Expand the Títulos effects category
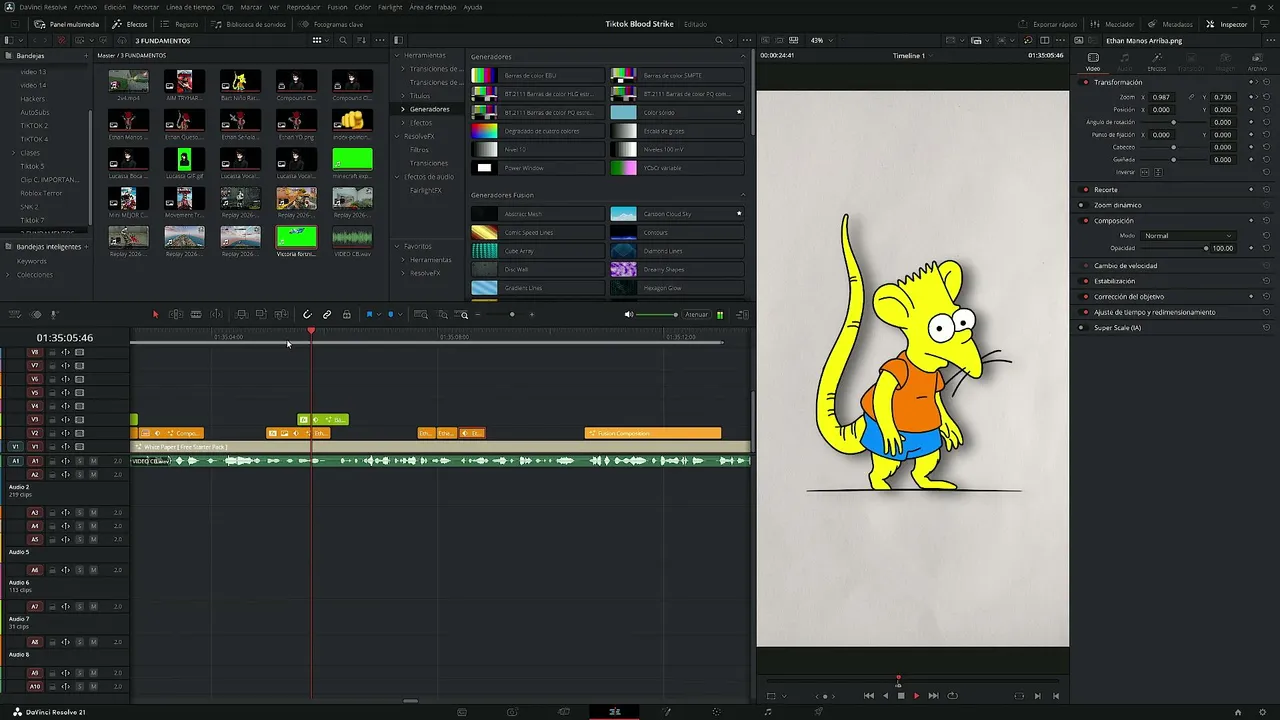This screenshot has height=720, width=1280. 403,96
